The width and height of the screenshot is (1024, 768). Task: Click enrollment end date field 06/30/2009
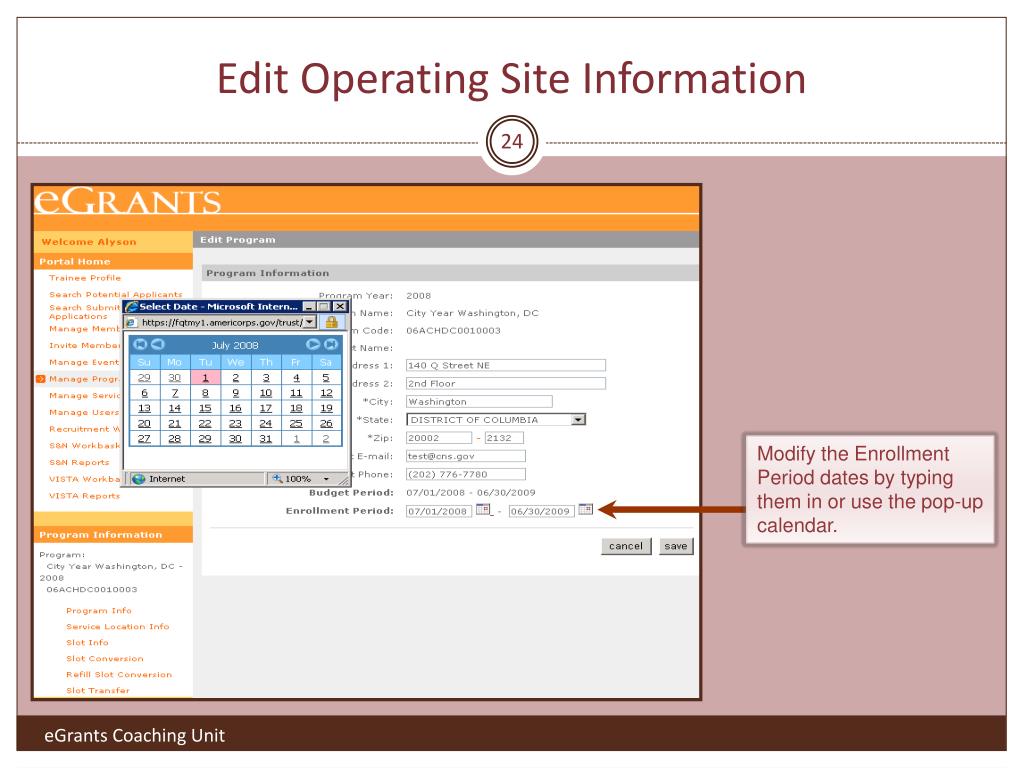pos(541,511)
